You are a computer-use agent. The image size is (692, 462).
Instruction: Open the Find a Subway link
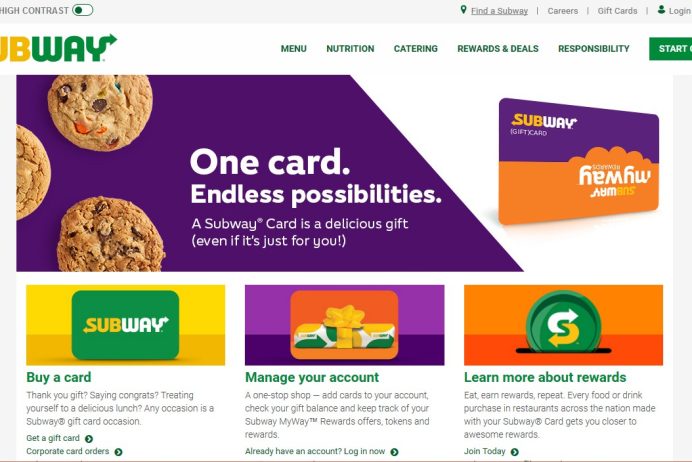(499, 11)
